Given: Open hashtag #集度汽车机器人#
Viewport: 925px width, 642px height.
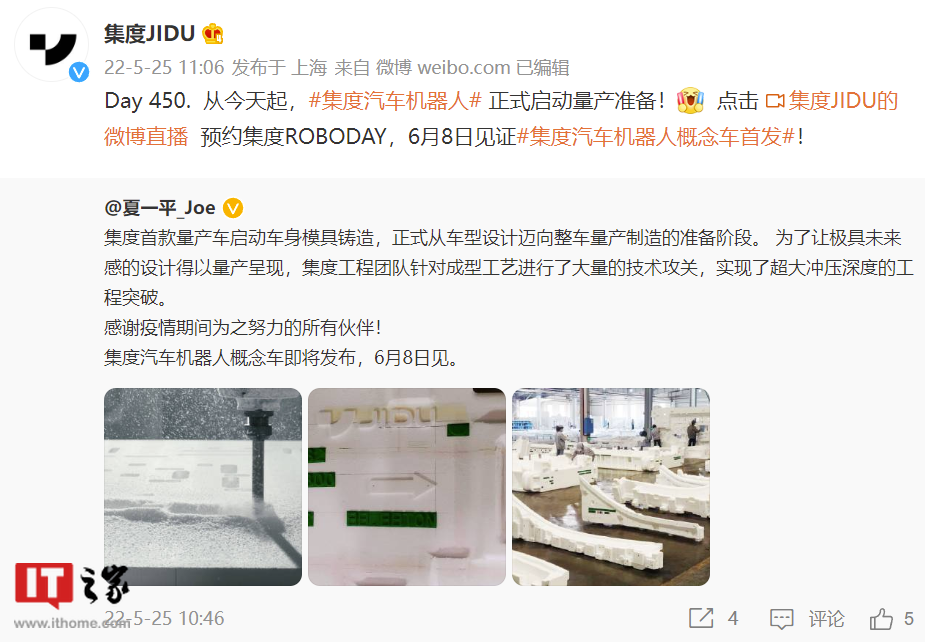Looking at the screenshot, I should (x=395, y=101).
